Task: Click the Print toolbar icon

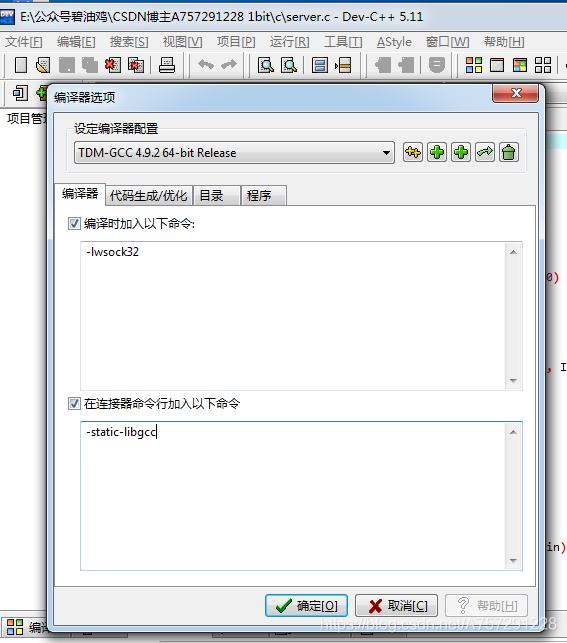Action: (x=167, y=65)
